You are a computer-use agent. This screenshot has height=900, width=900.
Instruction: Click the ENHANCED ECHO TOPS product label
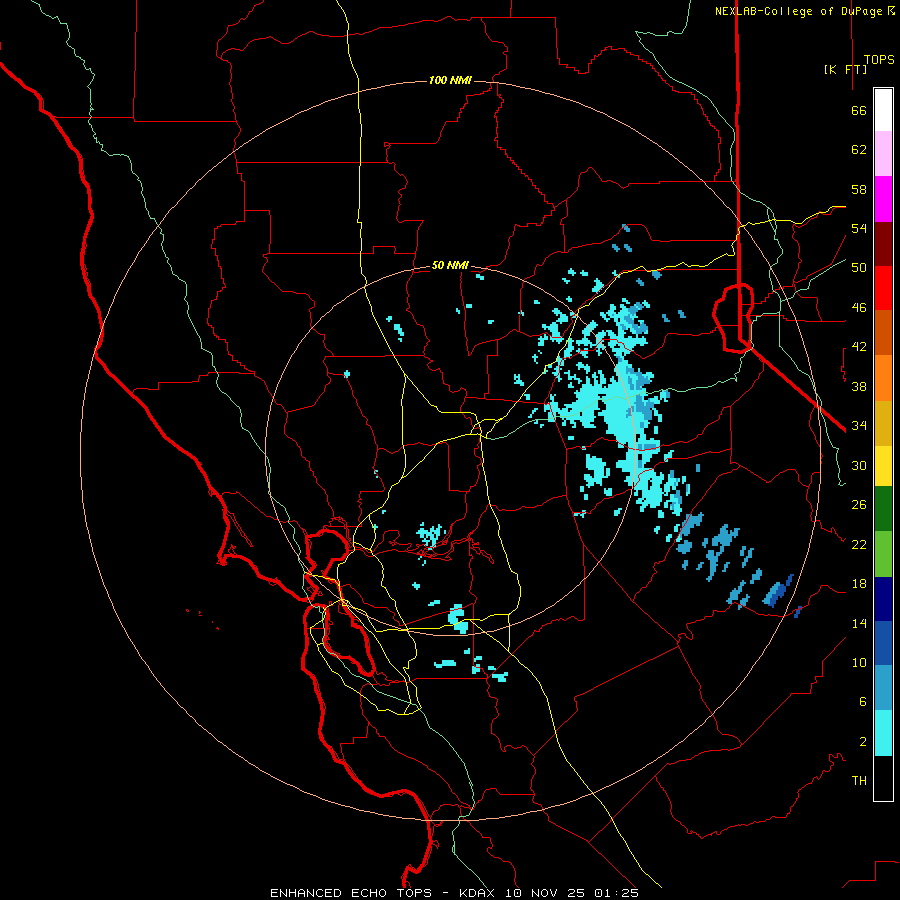point(351,893)
